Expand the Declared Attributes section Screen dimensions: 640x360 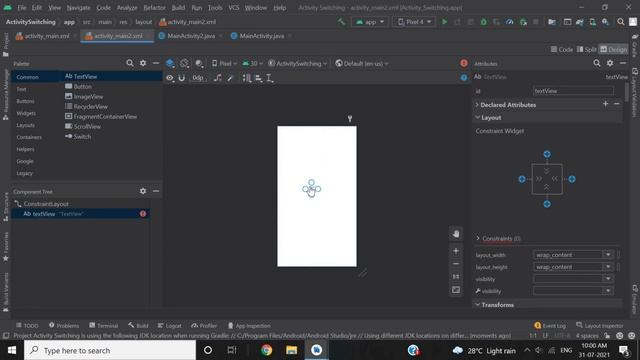pos(477,104)
